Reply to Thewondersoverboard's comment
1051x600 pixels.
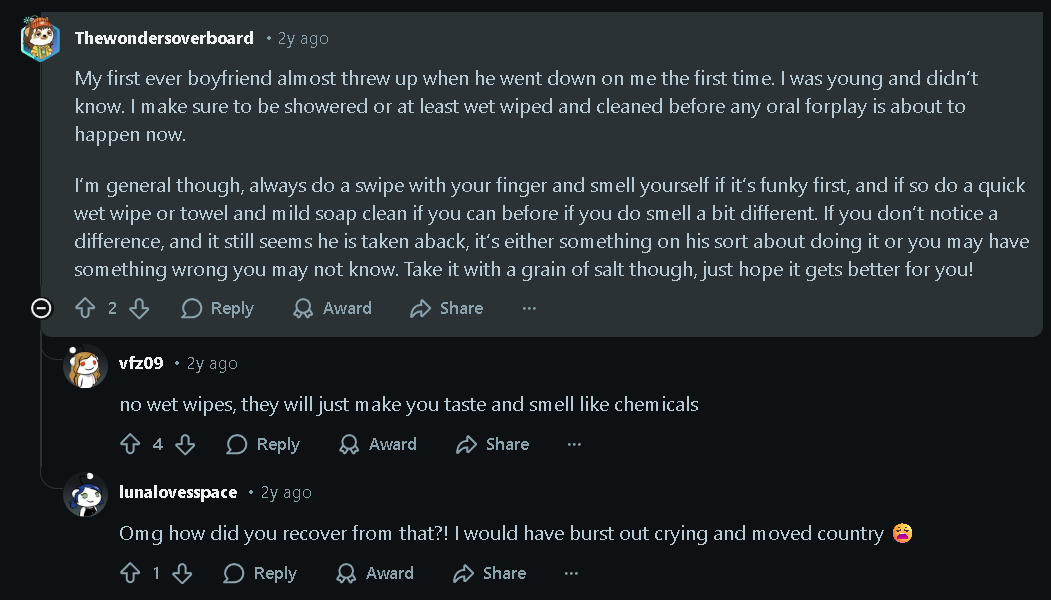tap(217, 309)
